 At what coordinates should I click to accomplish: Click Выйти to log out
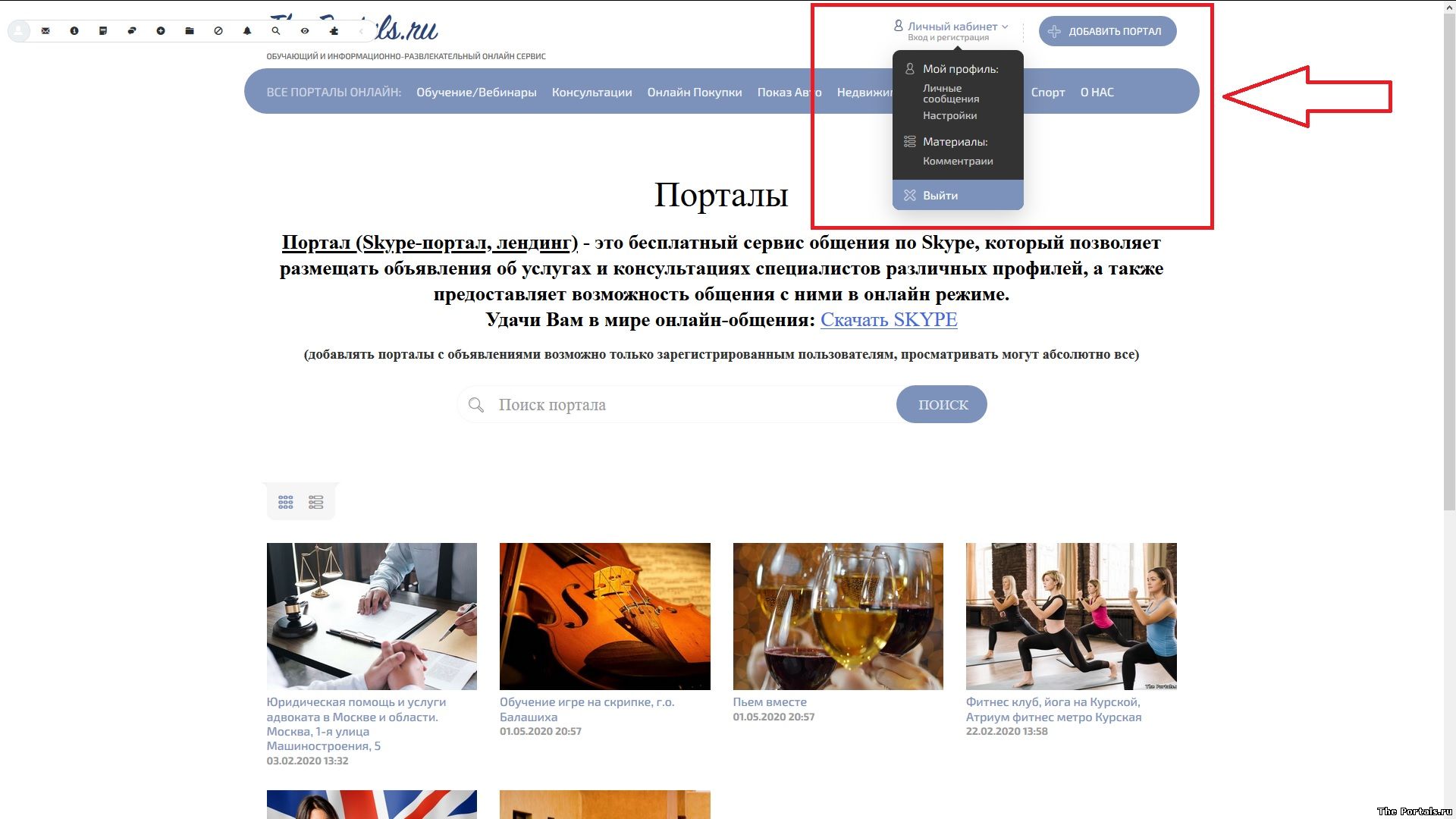[958, 195]
